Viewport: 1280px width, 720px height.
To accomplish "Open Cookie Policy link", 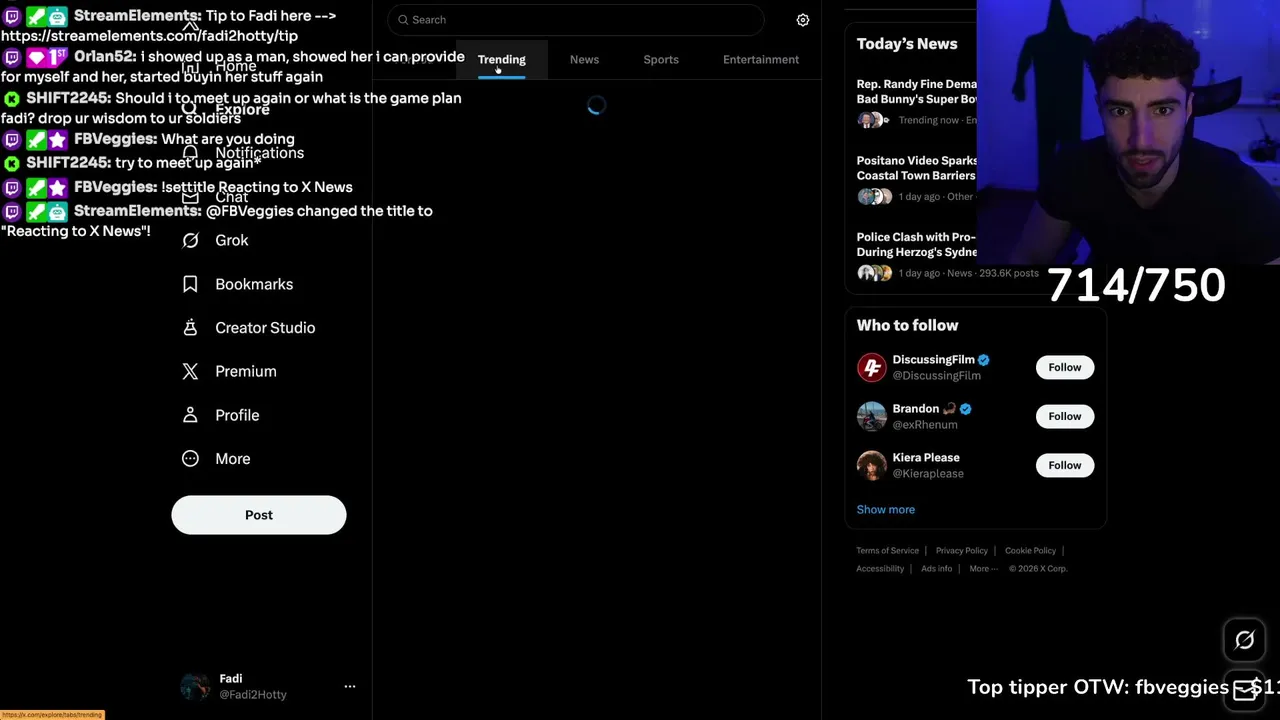I will pyautogui.click(x=1030, y=551).
